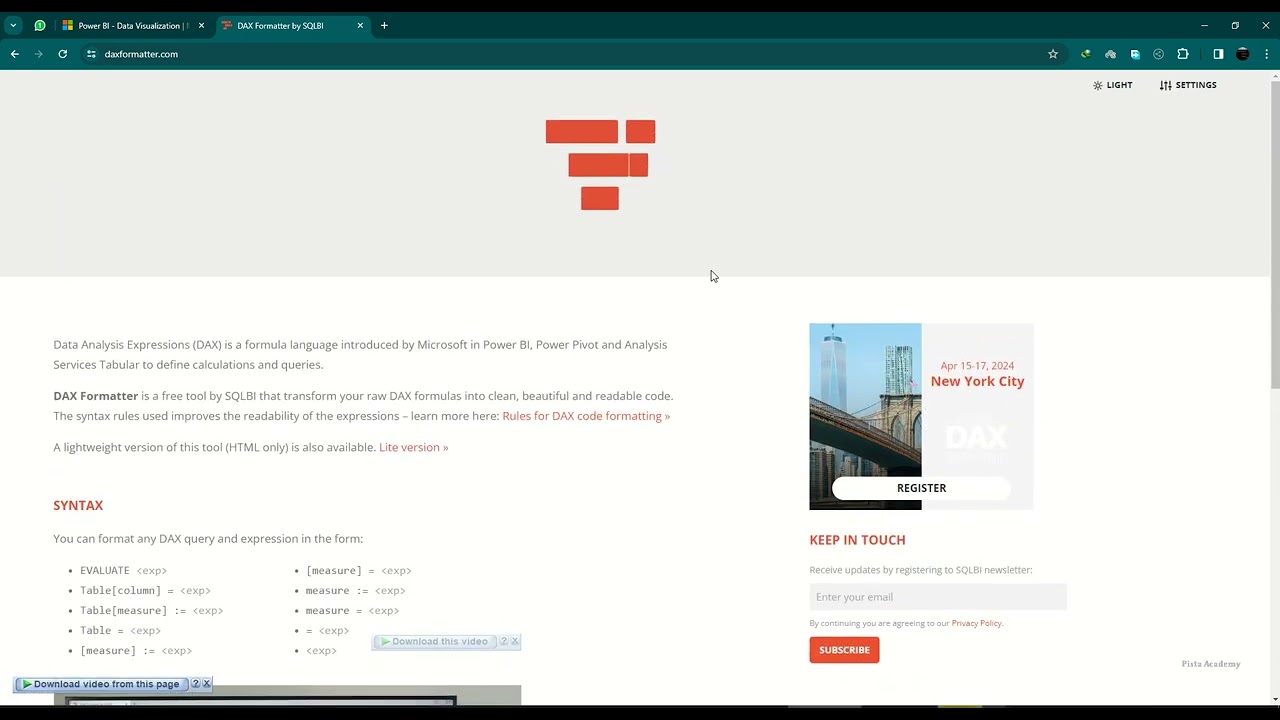Screen dimensions: 1280x720
Task: Reload the daxformatter.com page
Action: [x=63, y=54]
